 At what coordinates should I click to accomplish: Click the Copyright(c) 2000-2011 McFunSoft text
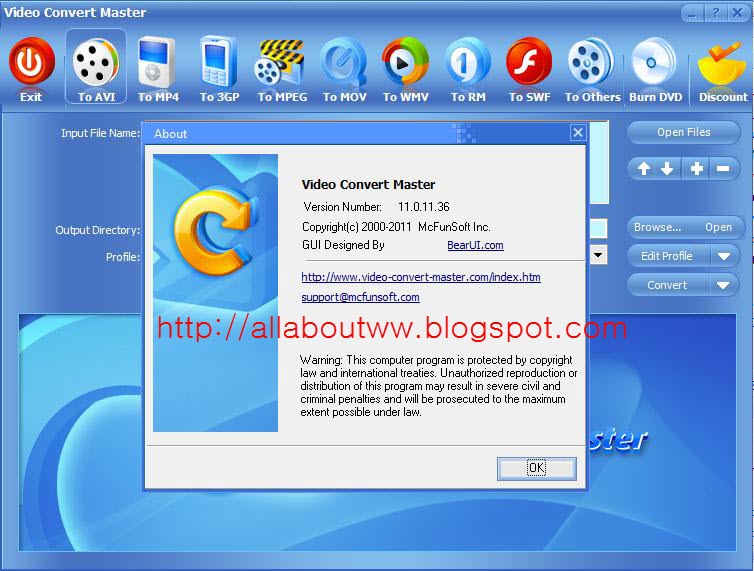click(x=396, y=227)
